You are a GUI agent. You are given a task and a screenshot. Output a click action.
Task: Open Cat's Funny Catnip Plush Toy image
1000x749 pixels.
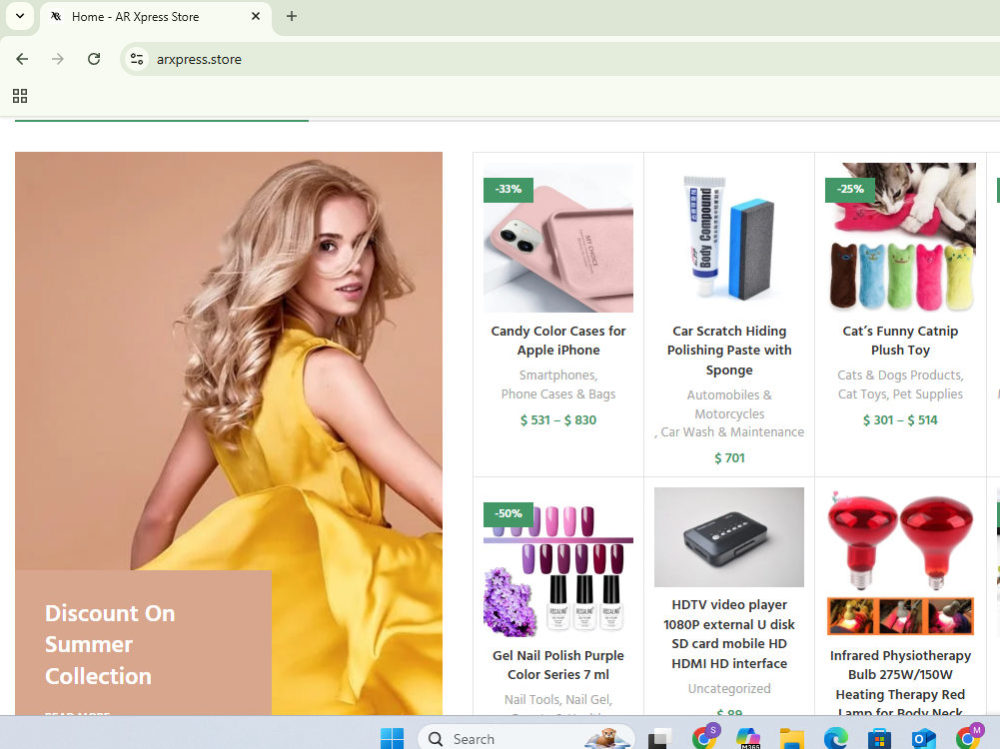pyautogui.click(x=900, y=237)
